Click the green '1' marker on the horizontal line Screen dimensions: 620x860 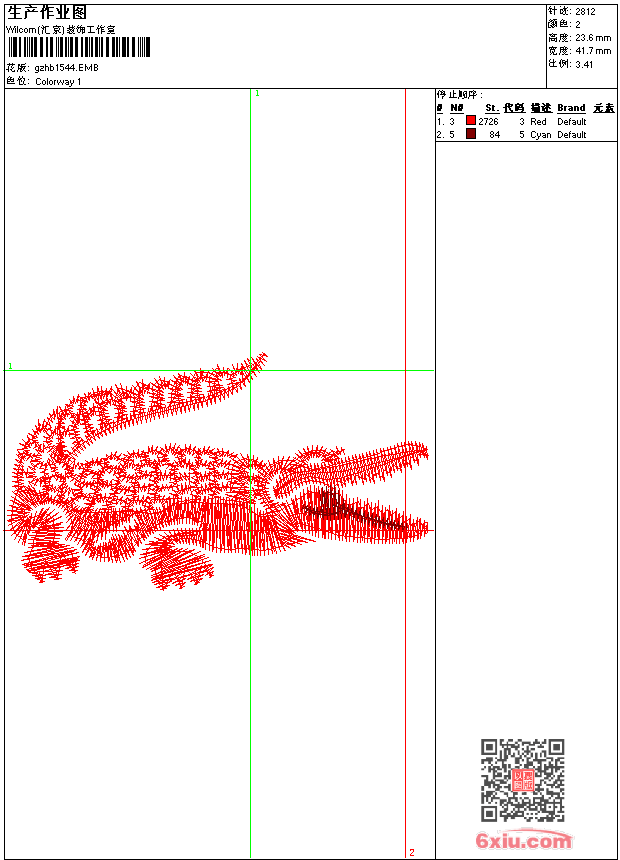(10, 366)
